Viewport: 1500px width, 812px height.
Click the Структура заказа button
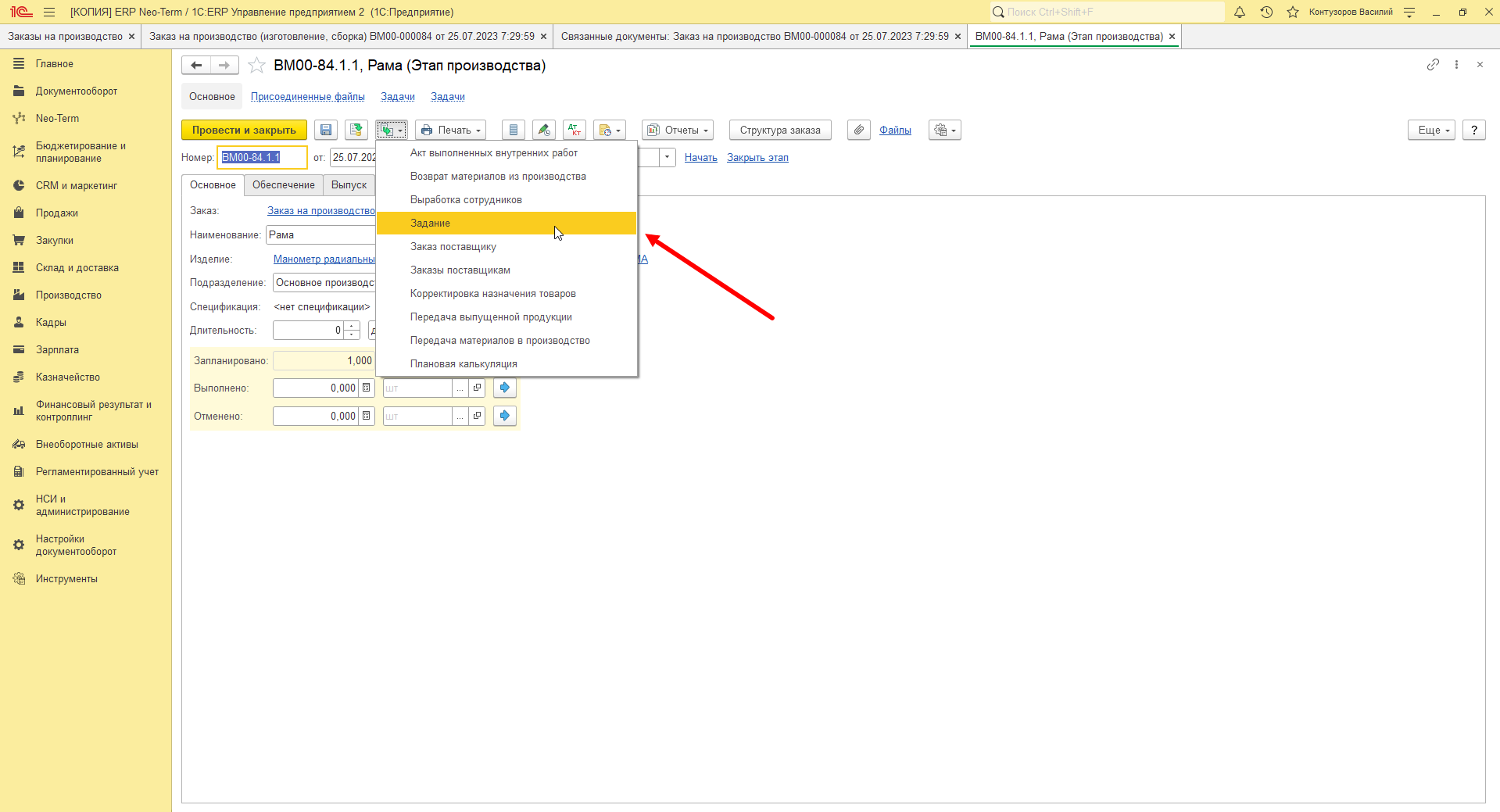pyautogui.click(x=780, y=131)
